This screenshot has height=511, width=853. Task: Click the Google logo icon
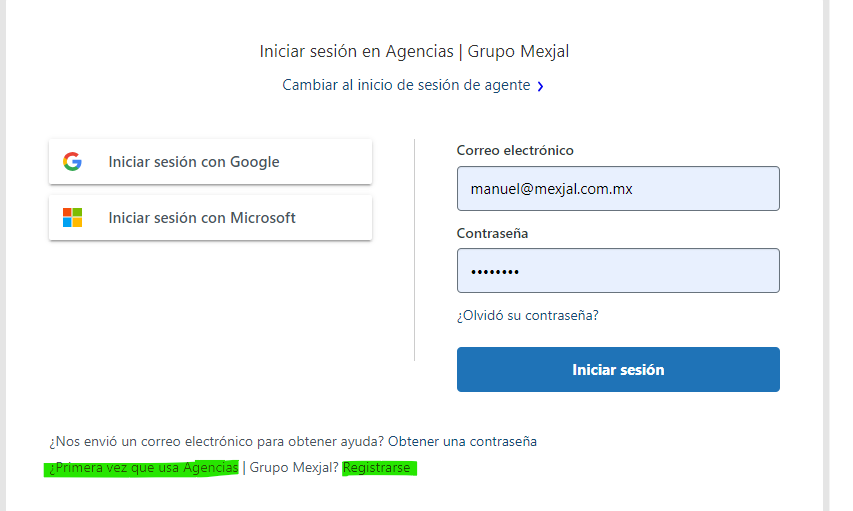click(72, 162)
